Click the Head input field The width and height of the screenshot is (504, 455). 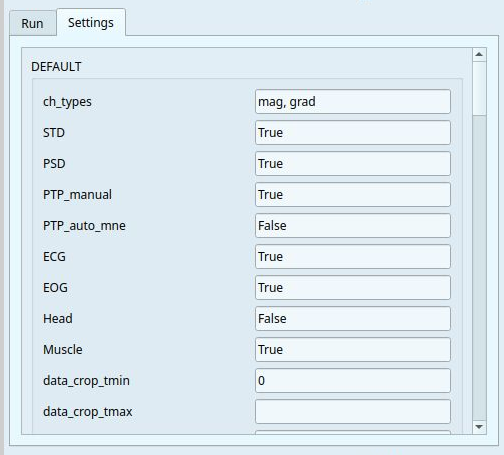point(353,318)
